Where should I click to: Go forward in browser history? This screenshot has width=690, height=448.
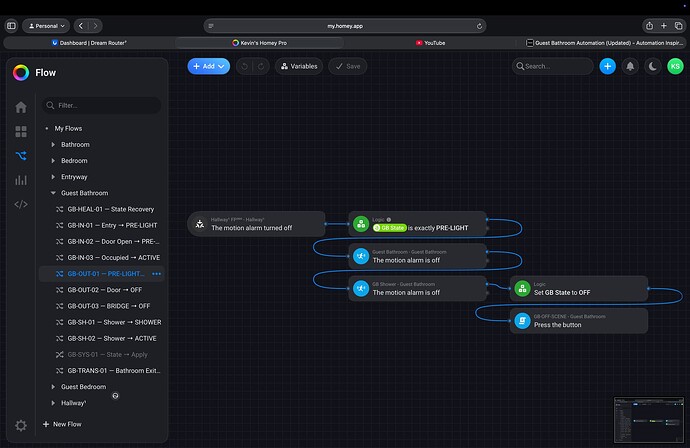point(95,26)
